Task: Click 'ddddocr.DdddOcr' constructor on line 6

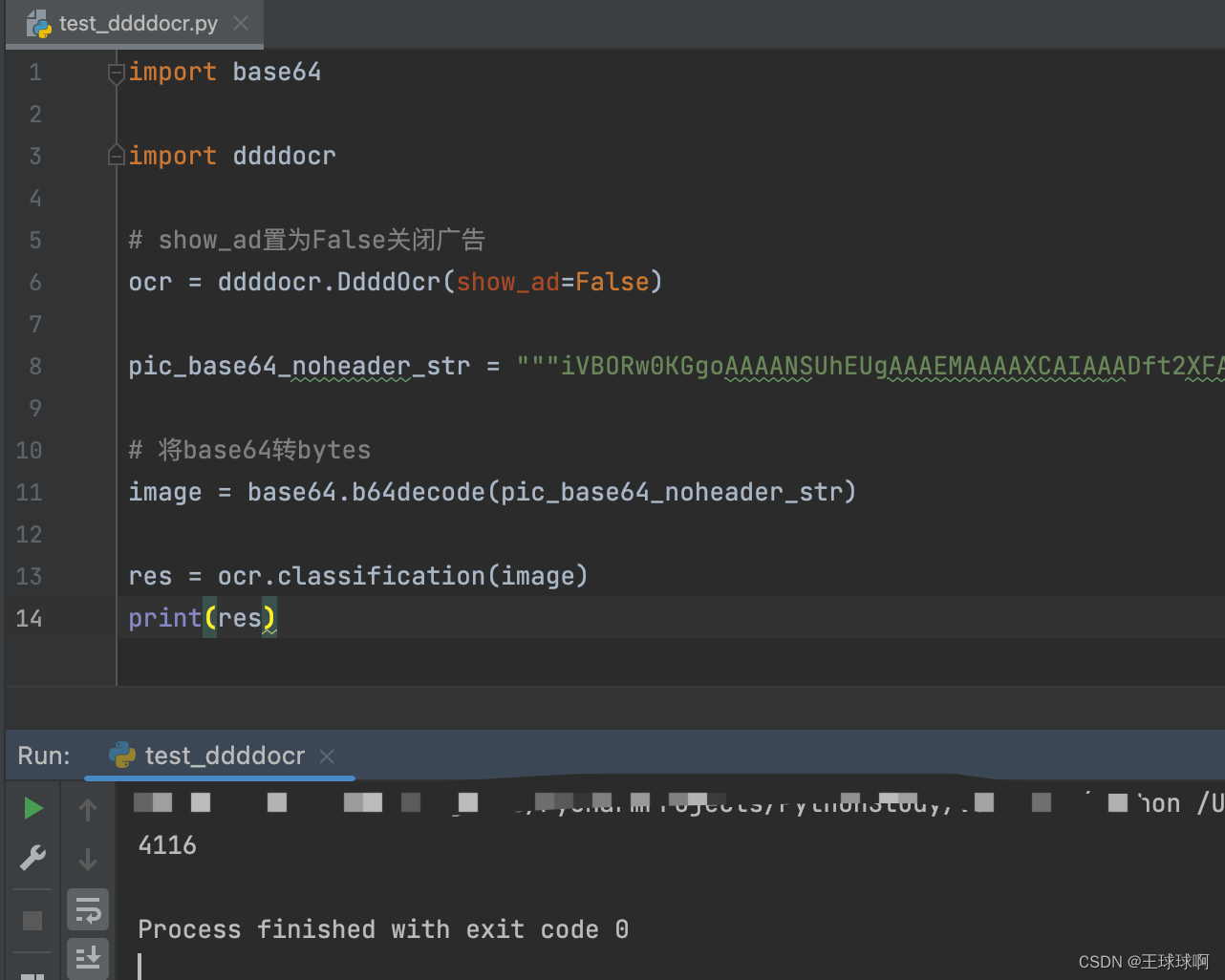Action: 330,283
